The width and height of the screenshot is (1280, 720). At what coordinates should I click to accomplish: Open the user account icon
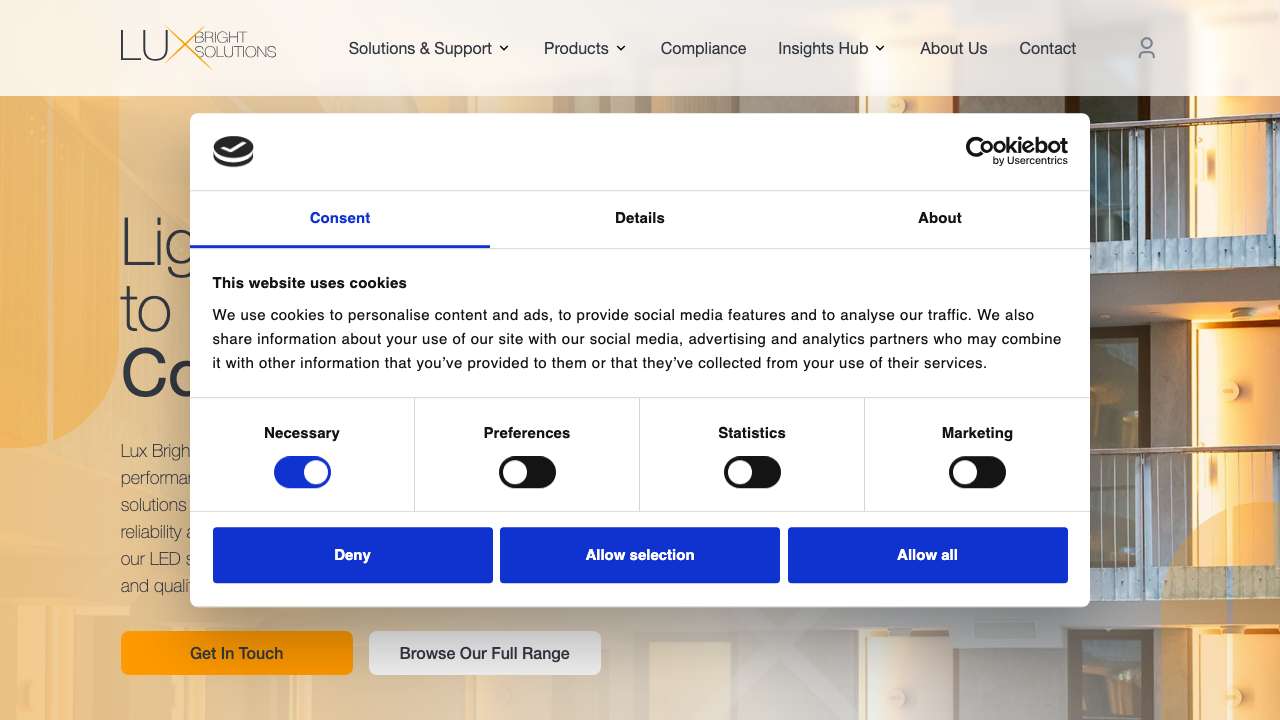click(x=1146, y=47)
